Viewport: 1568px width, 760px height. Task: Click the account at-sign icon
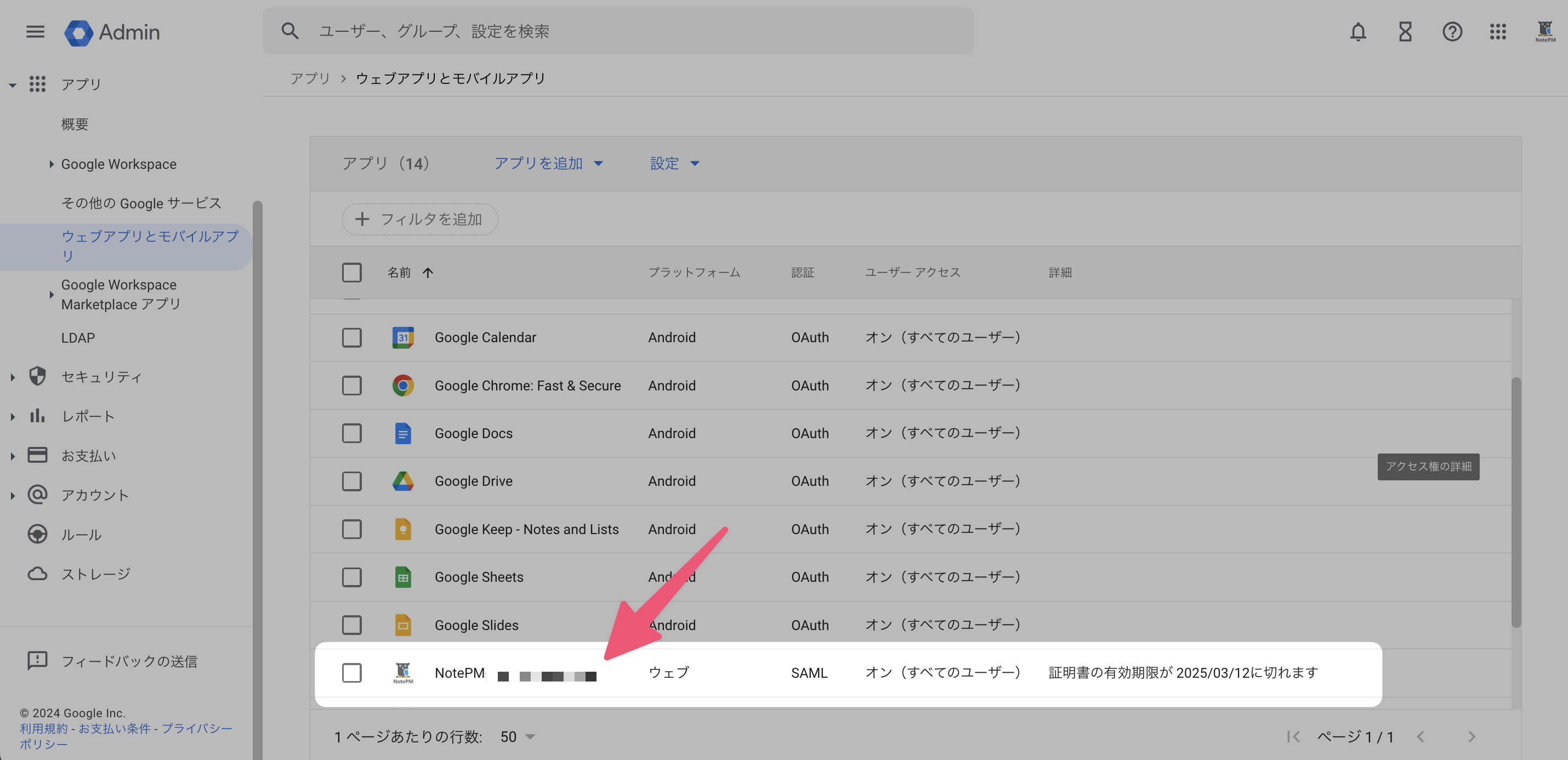(x=37, y=495)
